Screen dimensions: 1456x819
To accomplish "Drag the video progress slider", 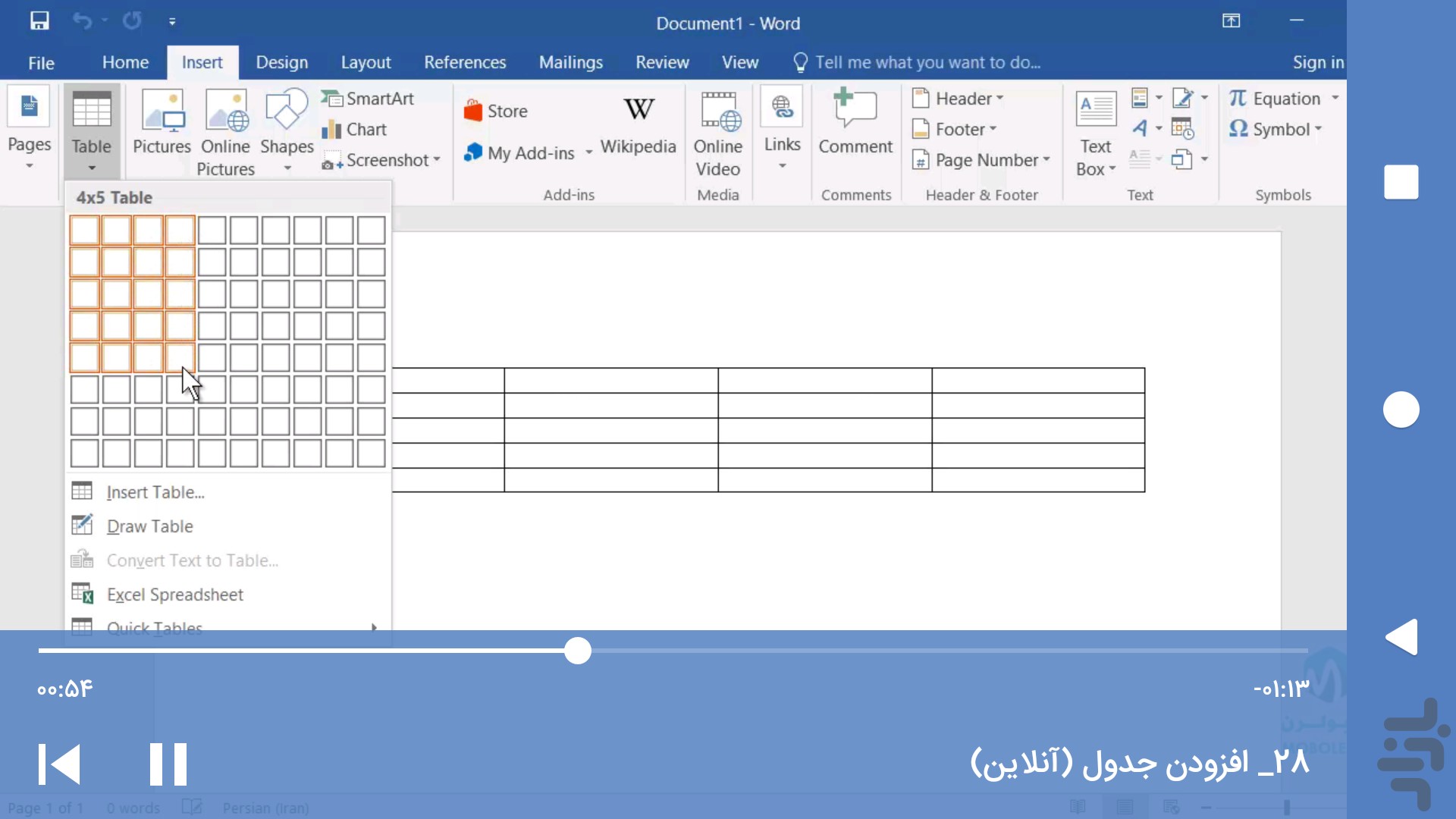I will [577, 650].
